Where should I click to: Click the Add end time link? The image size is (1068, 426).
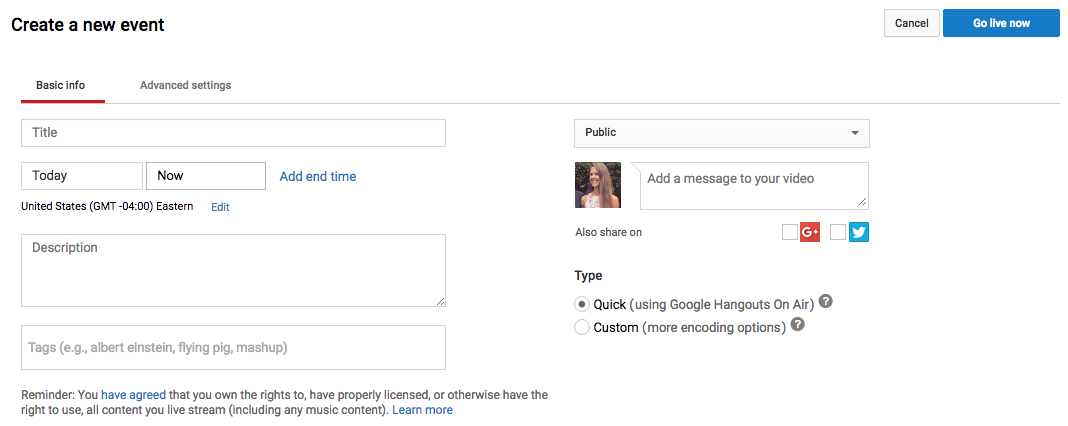318,177
